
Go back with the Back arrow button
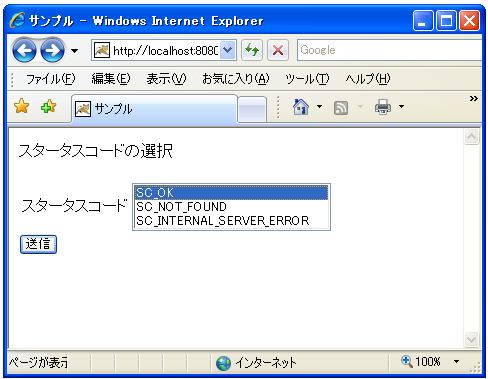tap(24, 51)
